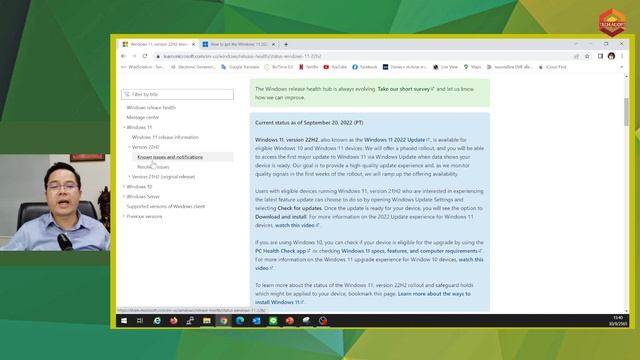Open the Chrome side panel icon
The width and height of the screenshot is (640, 360).
pyautogui.click(x=600, y=56)
